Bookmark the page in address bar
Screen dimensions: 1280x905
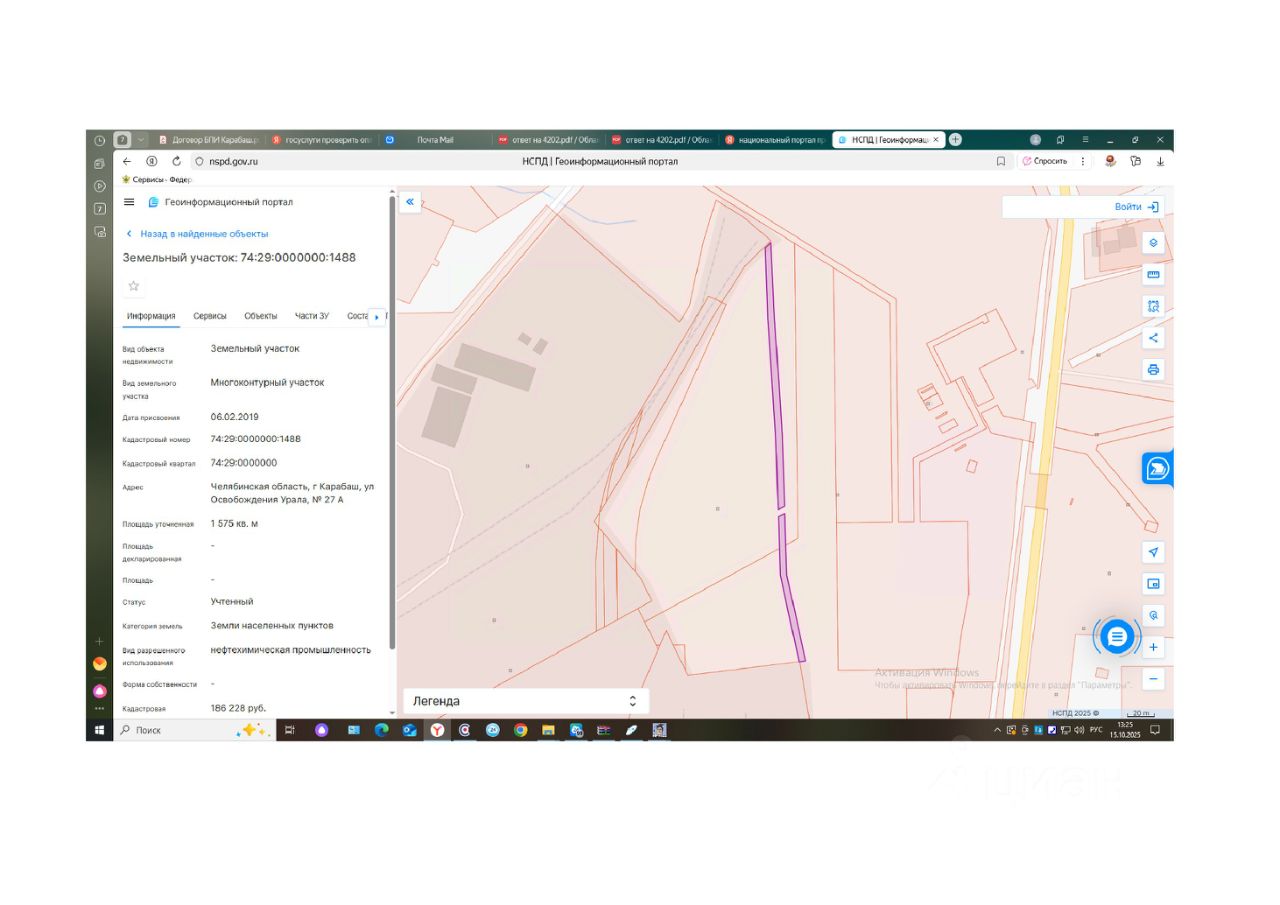pos(1001,161)
